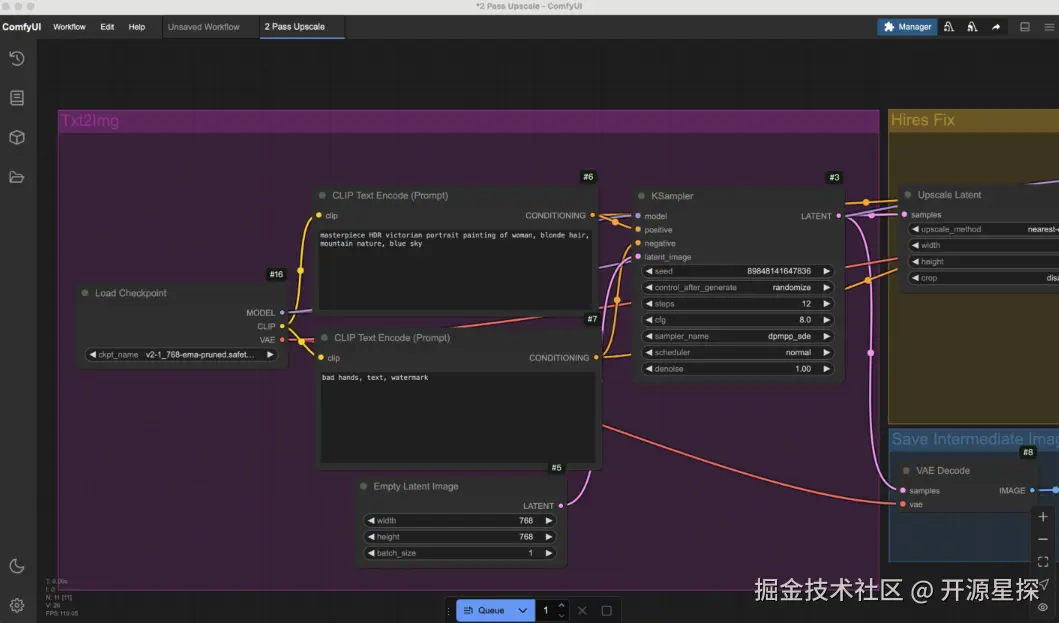Image resolution: width=1059 pixels, height=623 pixels.
Task: Increase Empty Latent width with right arrow
Action: point(548,520)
